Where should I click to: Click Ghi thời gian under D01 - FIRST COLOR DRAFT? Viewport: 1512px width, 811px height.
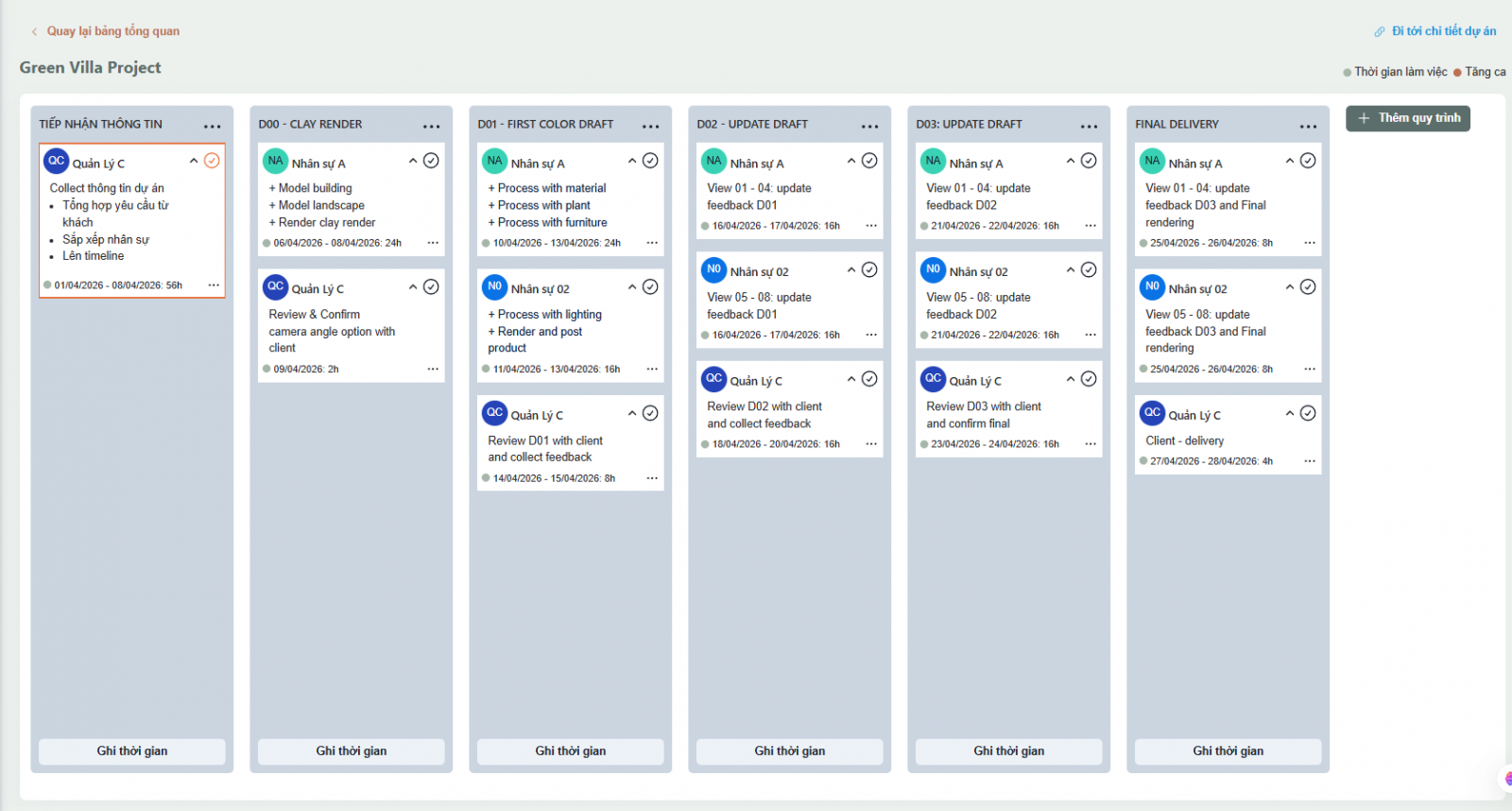pos(570,751)
